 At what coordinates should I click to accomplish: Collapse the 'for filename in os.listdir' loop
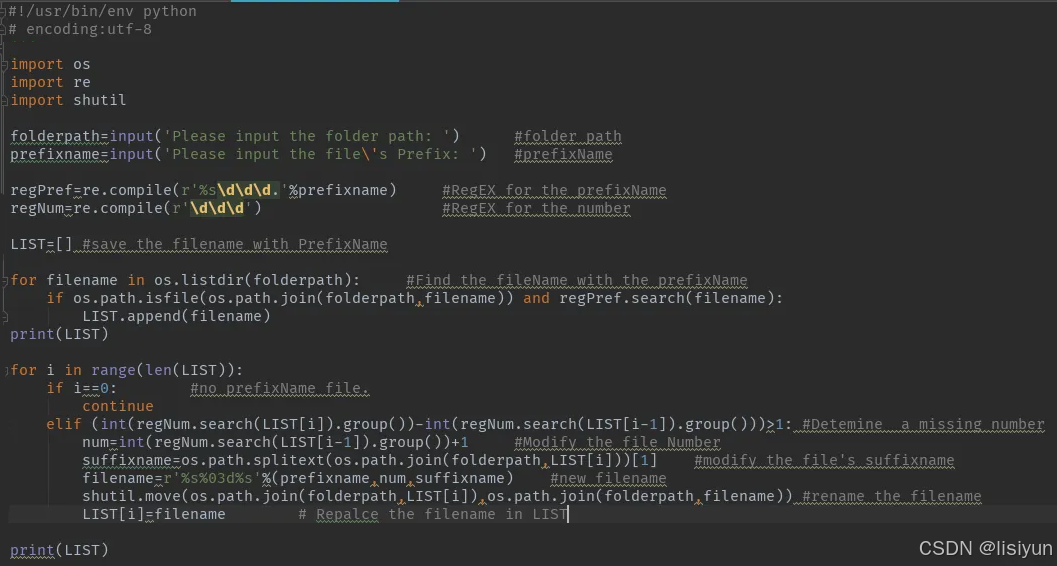click(5, 280)
